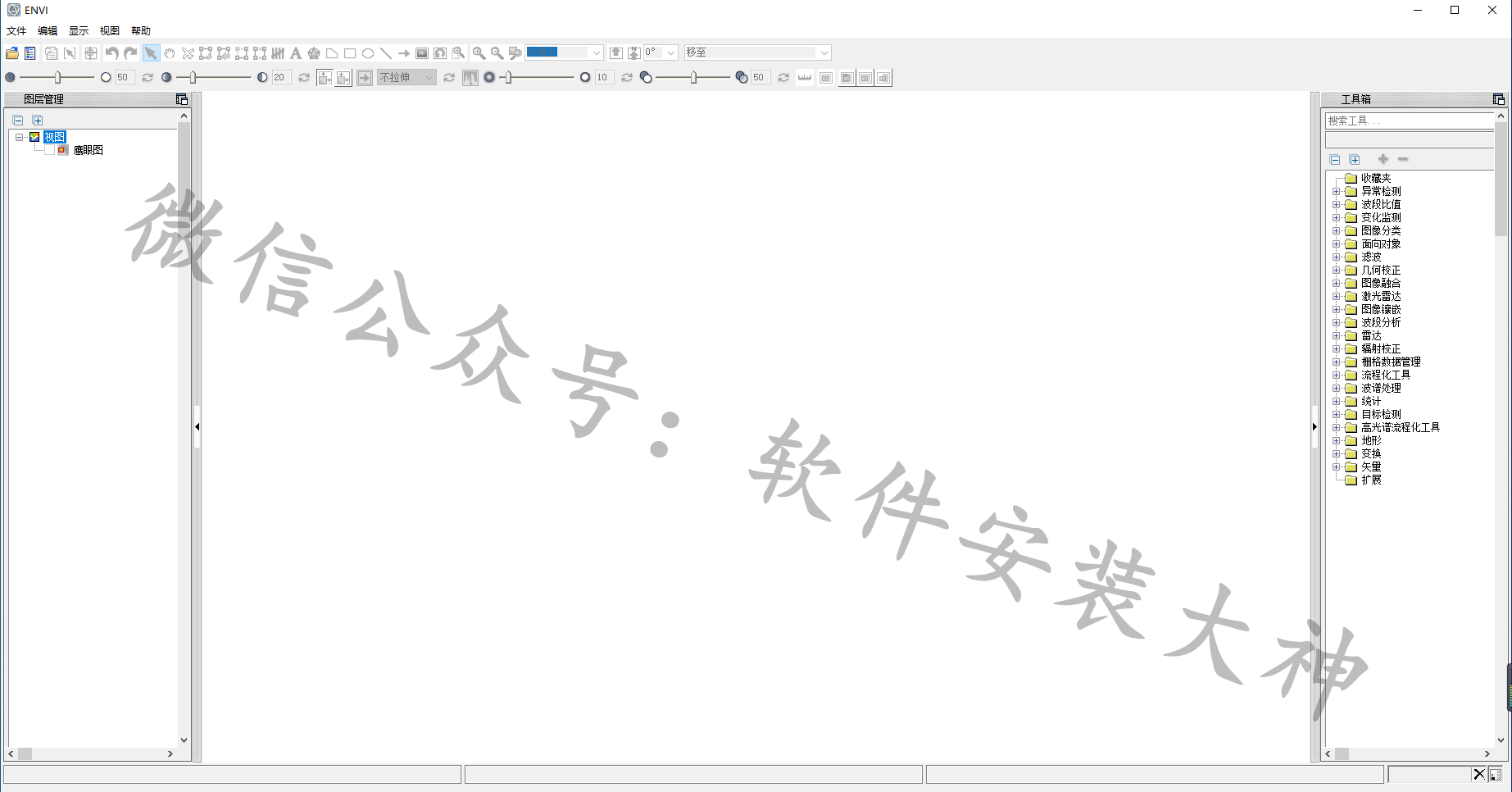Click the Zoom In magnifier icon
This screenshot has width=1512, height=792.
479,53
